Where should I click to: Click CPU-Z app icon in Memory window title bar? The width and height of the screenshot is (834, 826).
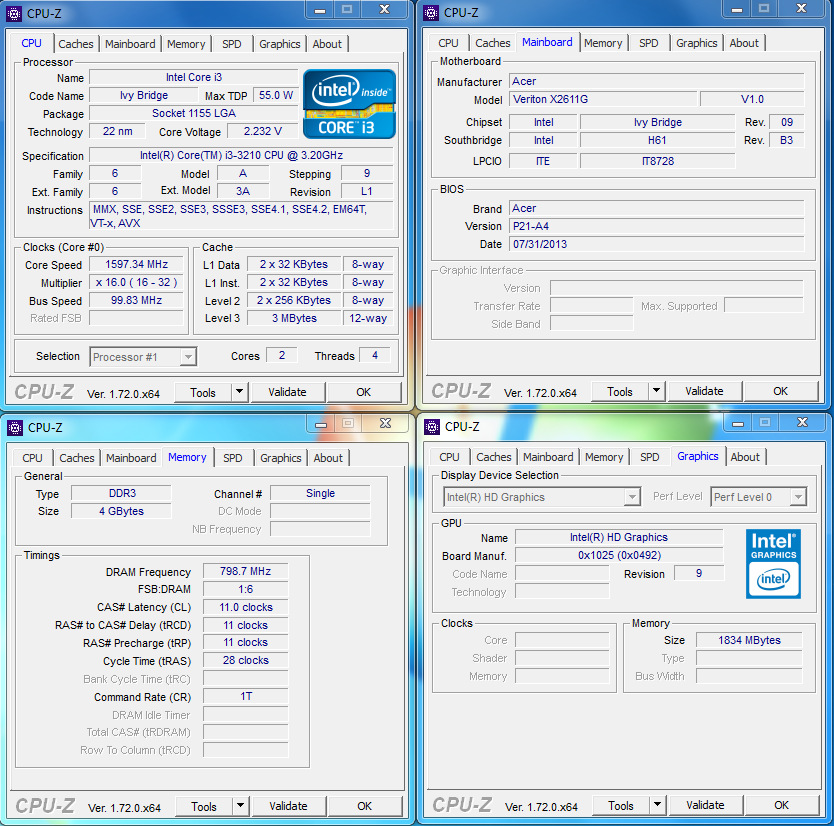coord(15,427)
